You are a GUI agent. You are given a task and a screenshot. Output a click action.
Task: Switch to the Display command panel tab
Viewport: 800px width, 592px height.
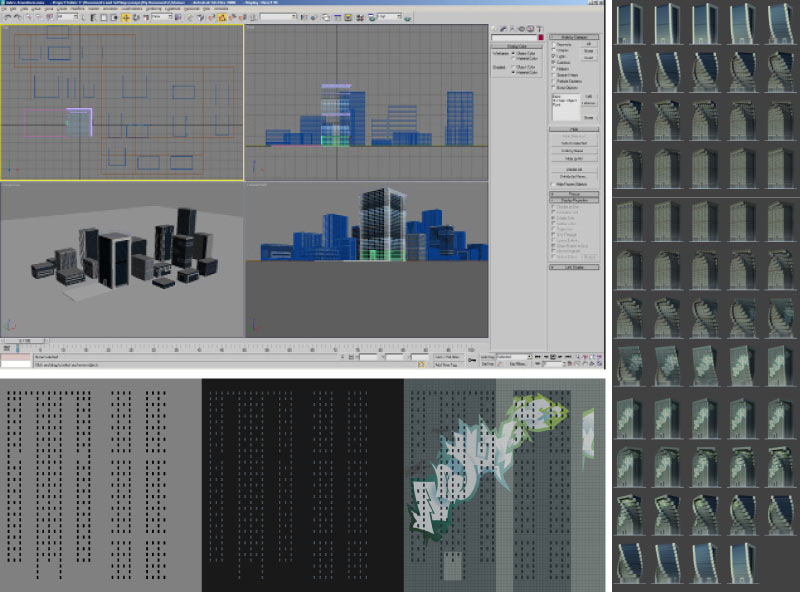click(532, 27)
